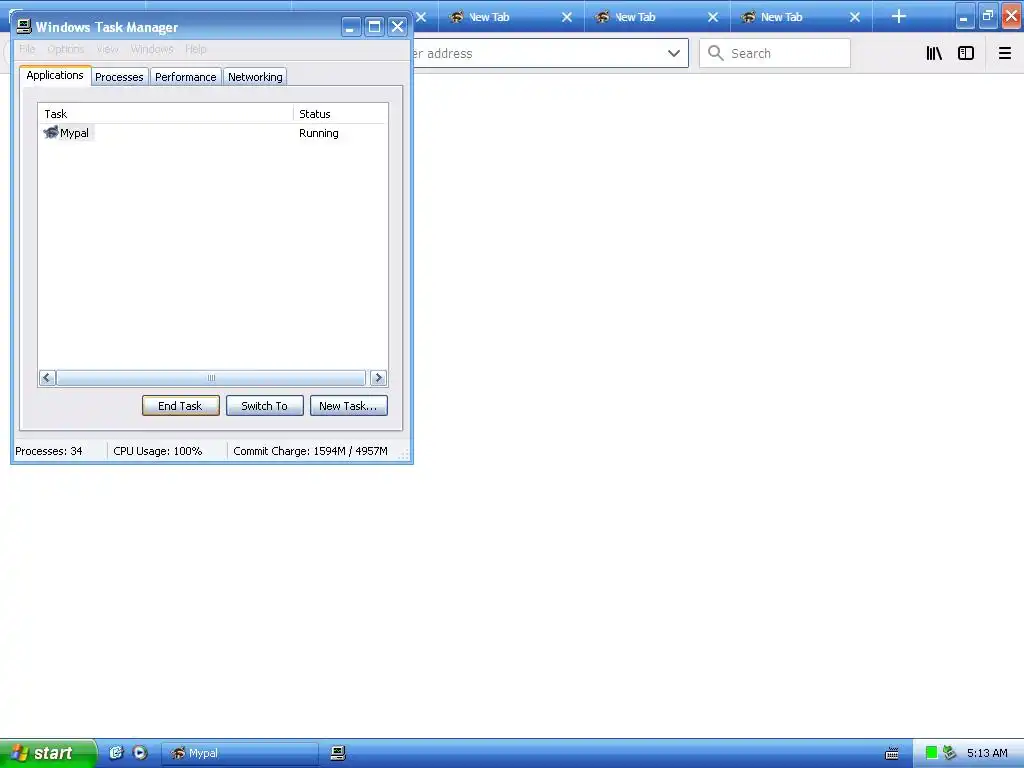
Task: Open the on-screen keyboard tray icon
Action: click(891, 754)
